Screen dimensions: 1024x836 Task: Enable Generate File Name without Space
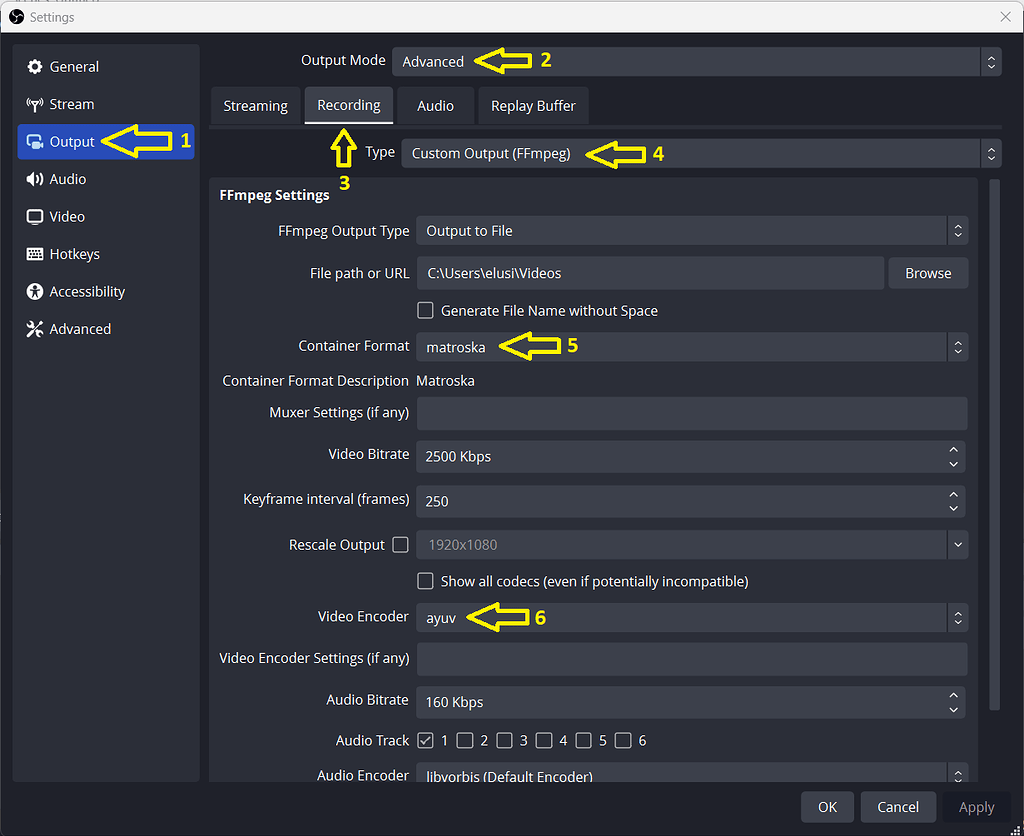pos(425,310)
